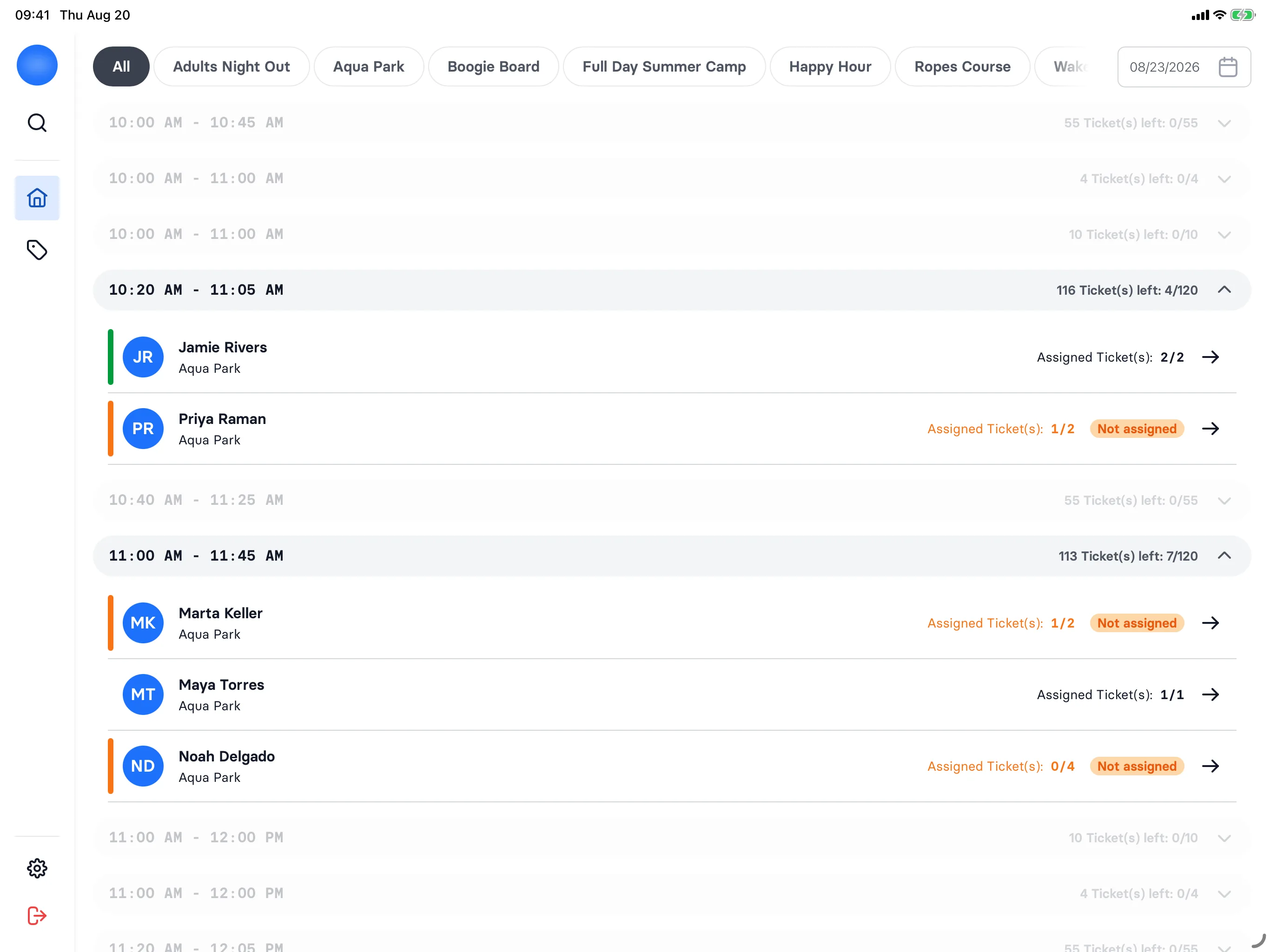
Task: Open the calendar picker icon
Action: click(x=1228, y=67)
